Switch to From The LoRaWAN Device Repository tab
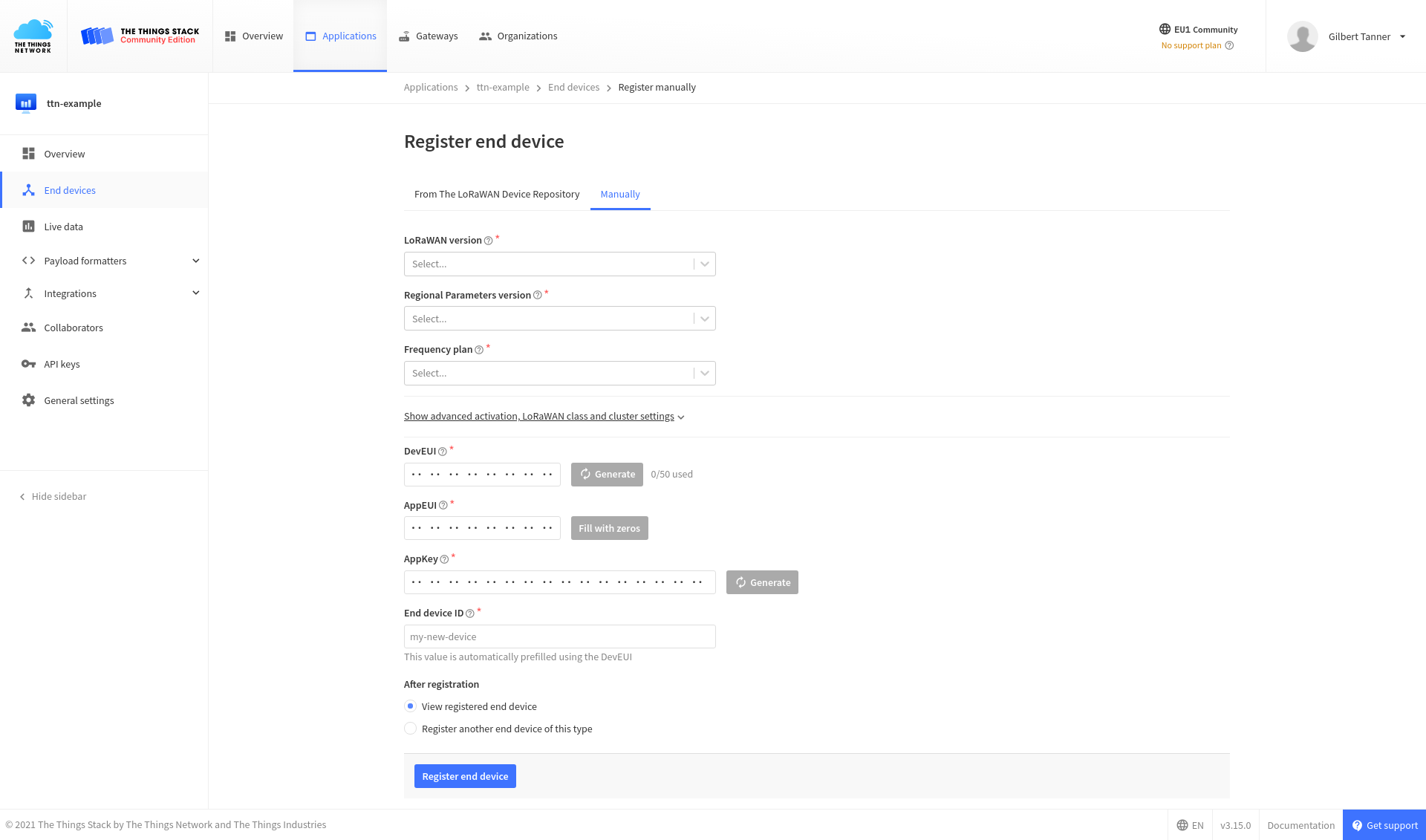Image resolution: width=1426 pixels, height=840 pixels. 497,193
